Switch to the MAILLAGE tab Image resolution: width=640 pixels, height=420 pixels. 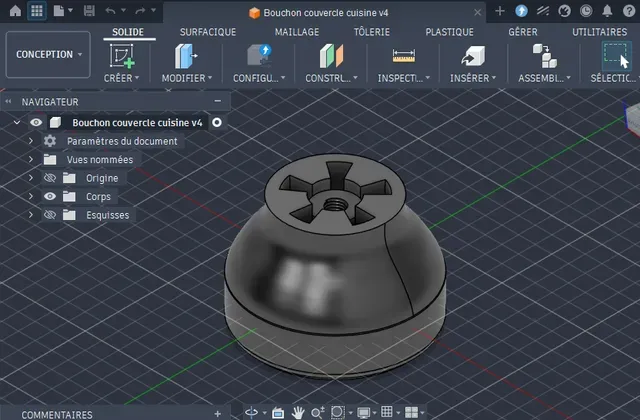pyautogui.click(x=297, y=32)
